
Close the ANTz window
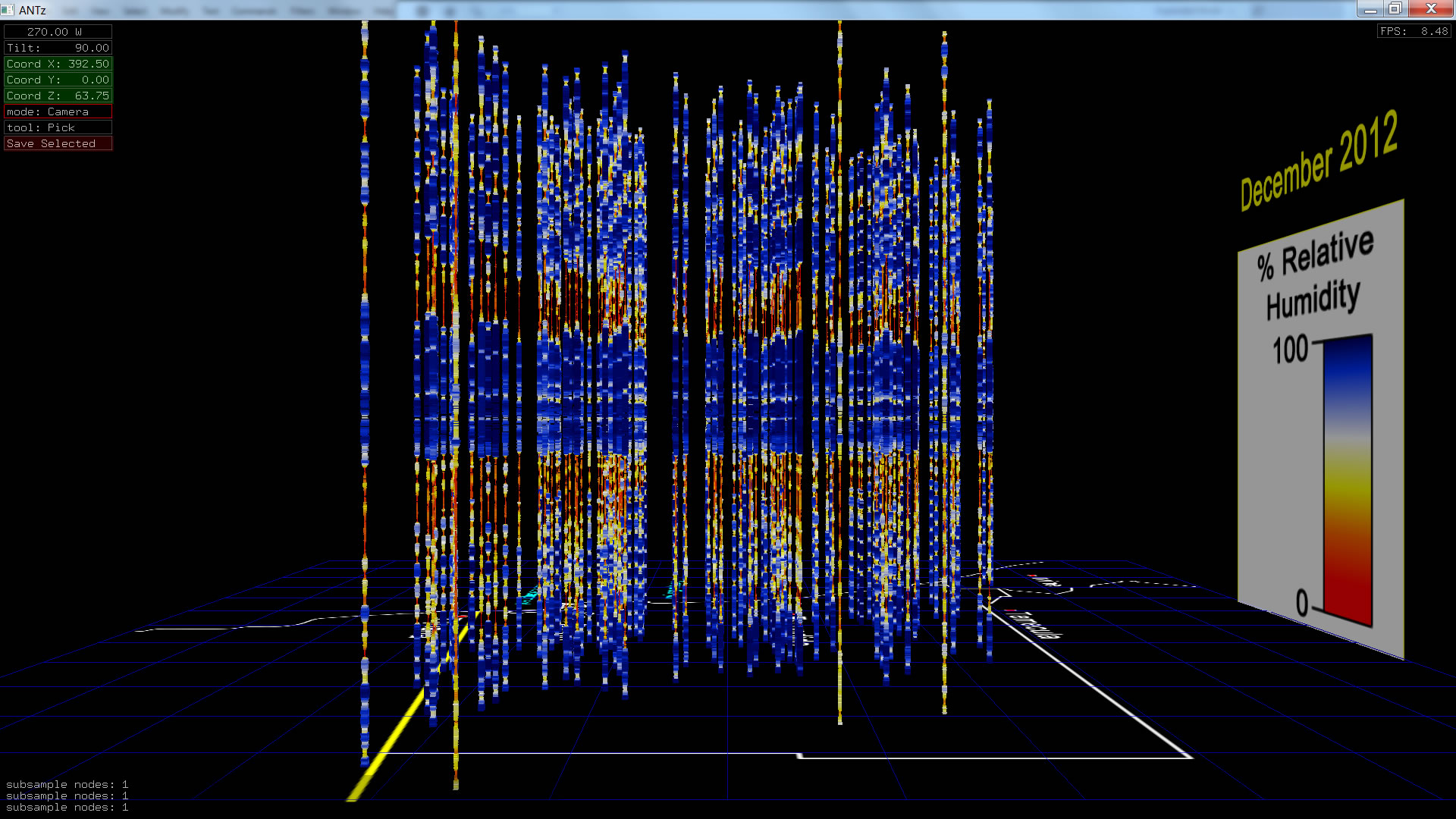click(1430, 8)
